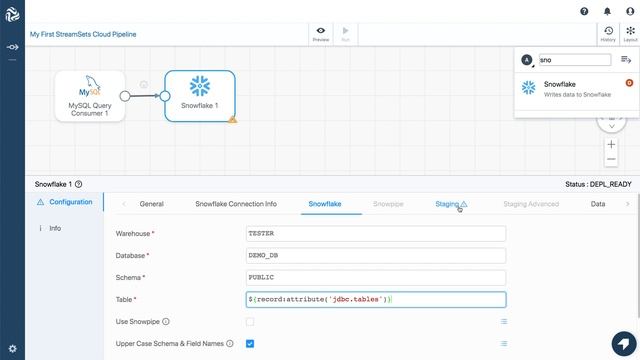The image size is (640, 360).
Task: Click MySQL stage output connector circle
Action: tap(125, 96)
